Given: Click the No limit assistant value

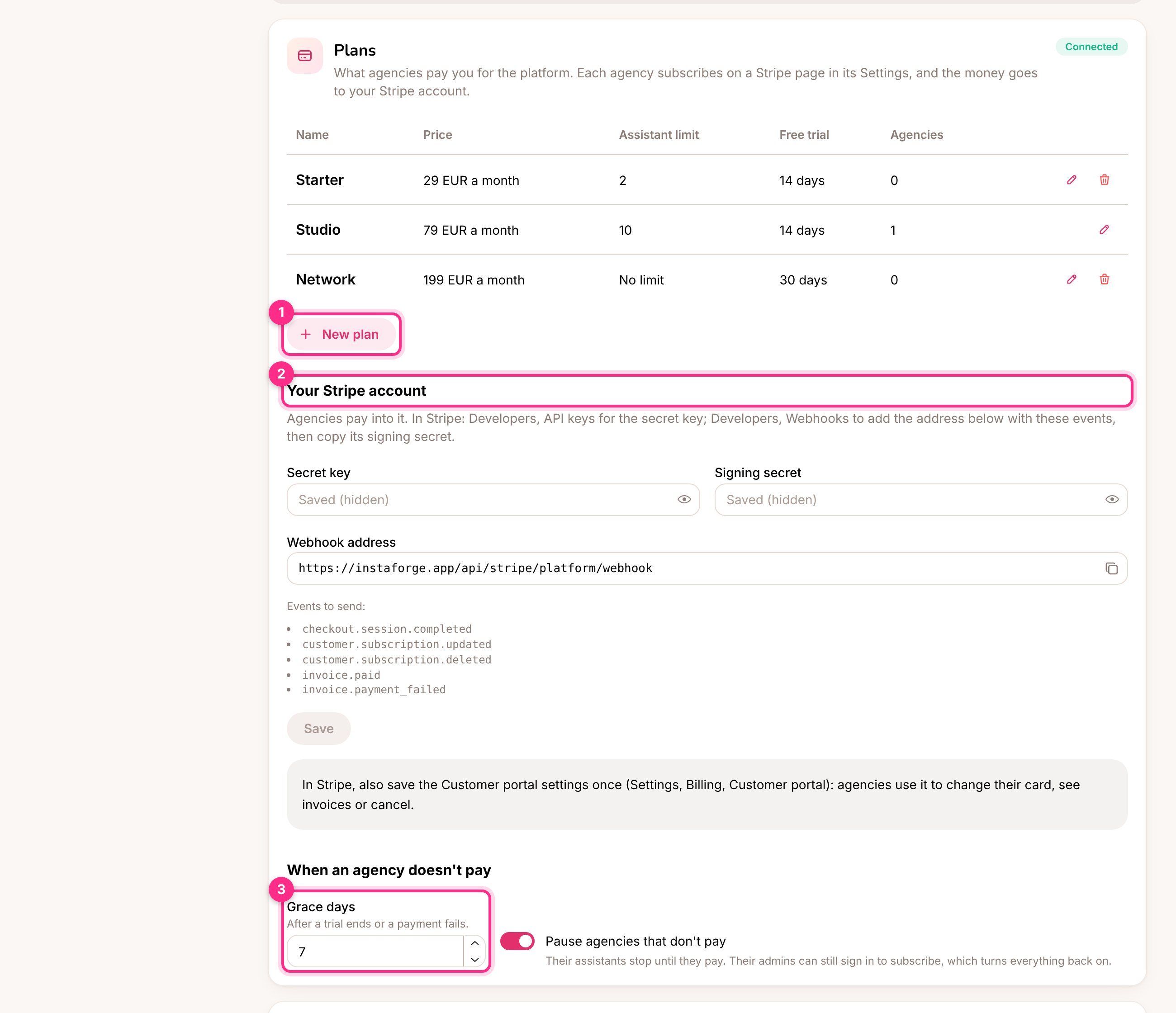Looking at the screenshot, I should pyautogui.click(x=641, y=280).
